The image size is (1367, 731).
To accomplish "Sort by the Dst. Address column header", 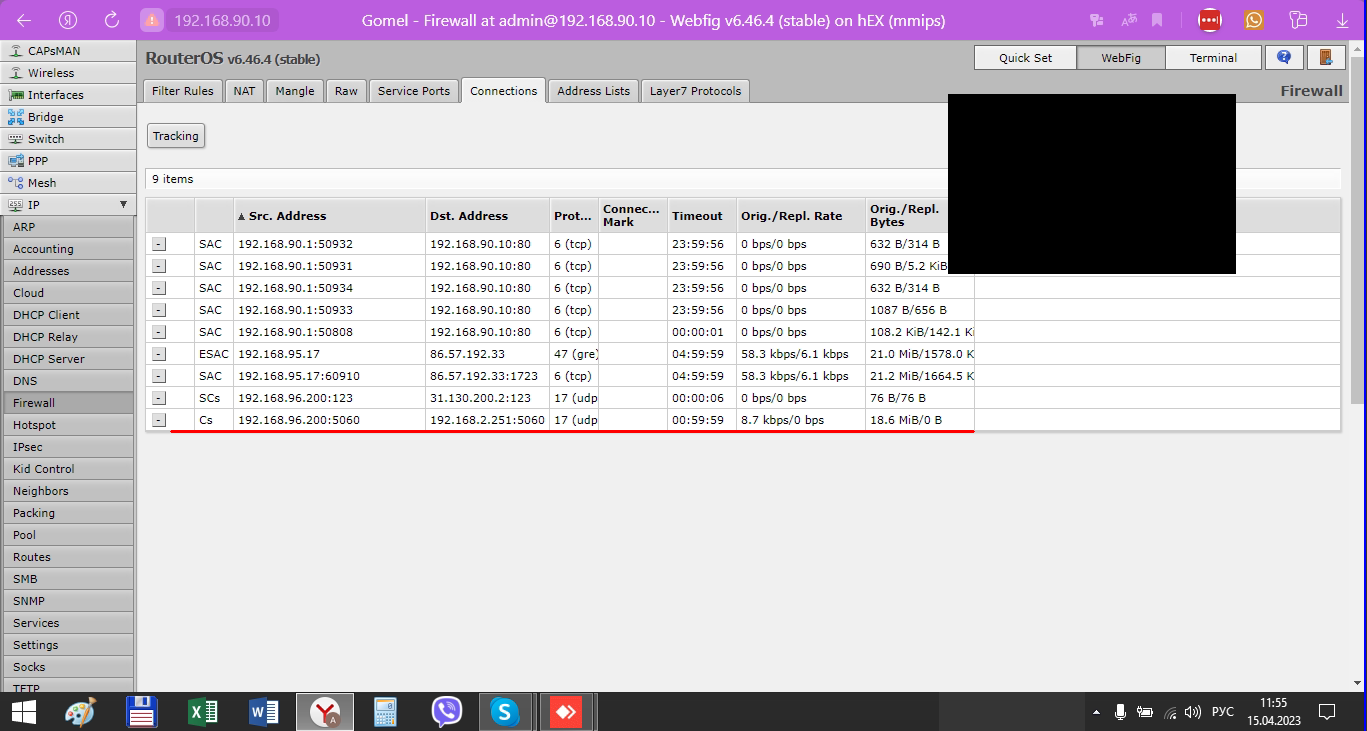I will click(487, 216).
